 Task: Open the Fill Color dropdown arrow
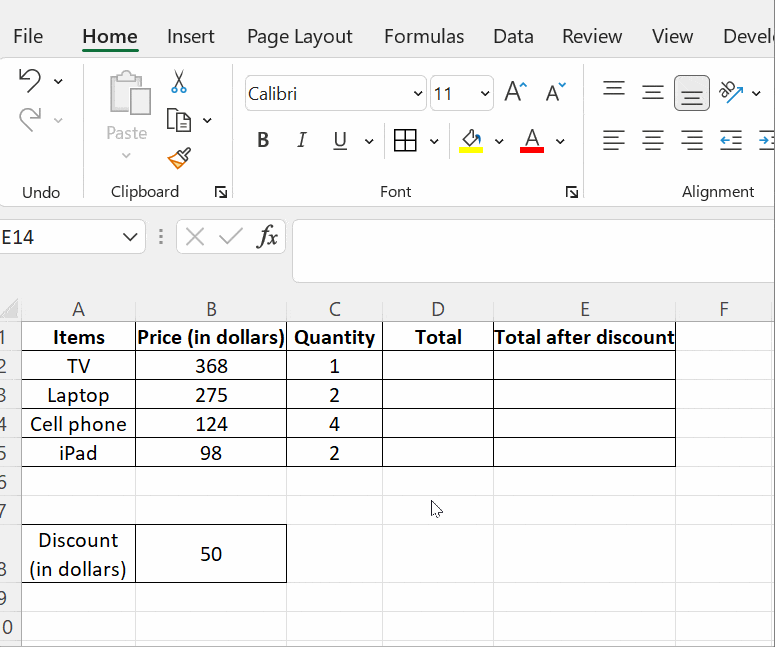click(x=499, y=141)
